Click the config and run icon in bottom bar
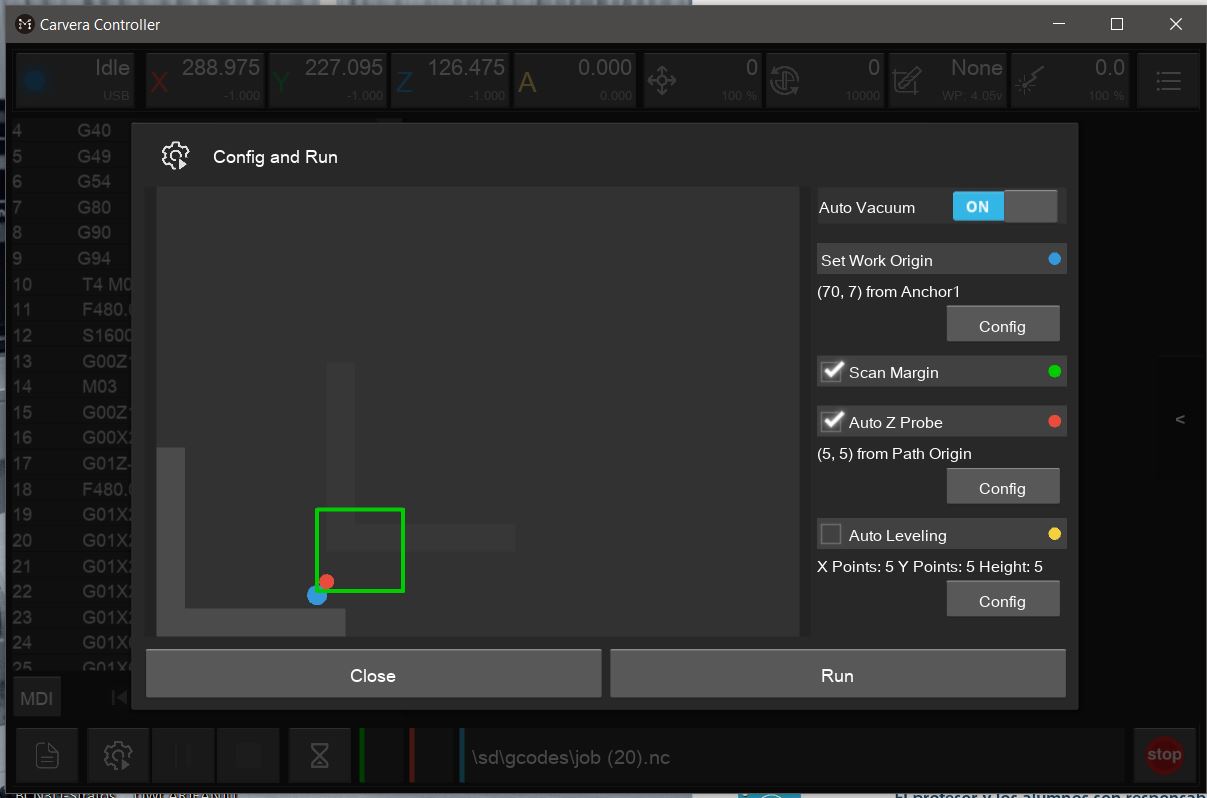 tap(118, 755)
